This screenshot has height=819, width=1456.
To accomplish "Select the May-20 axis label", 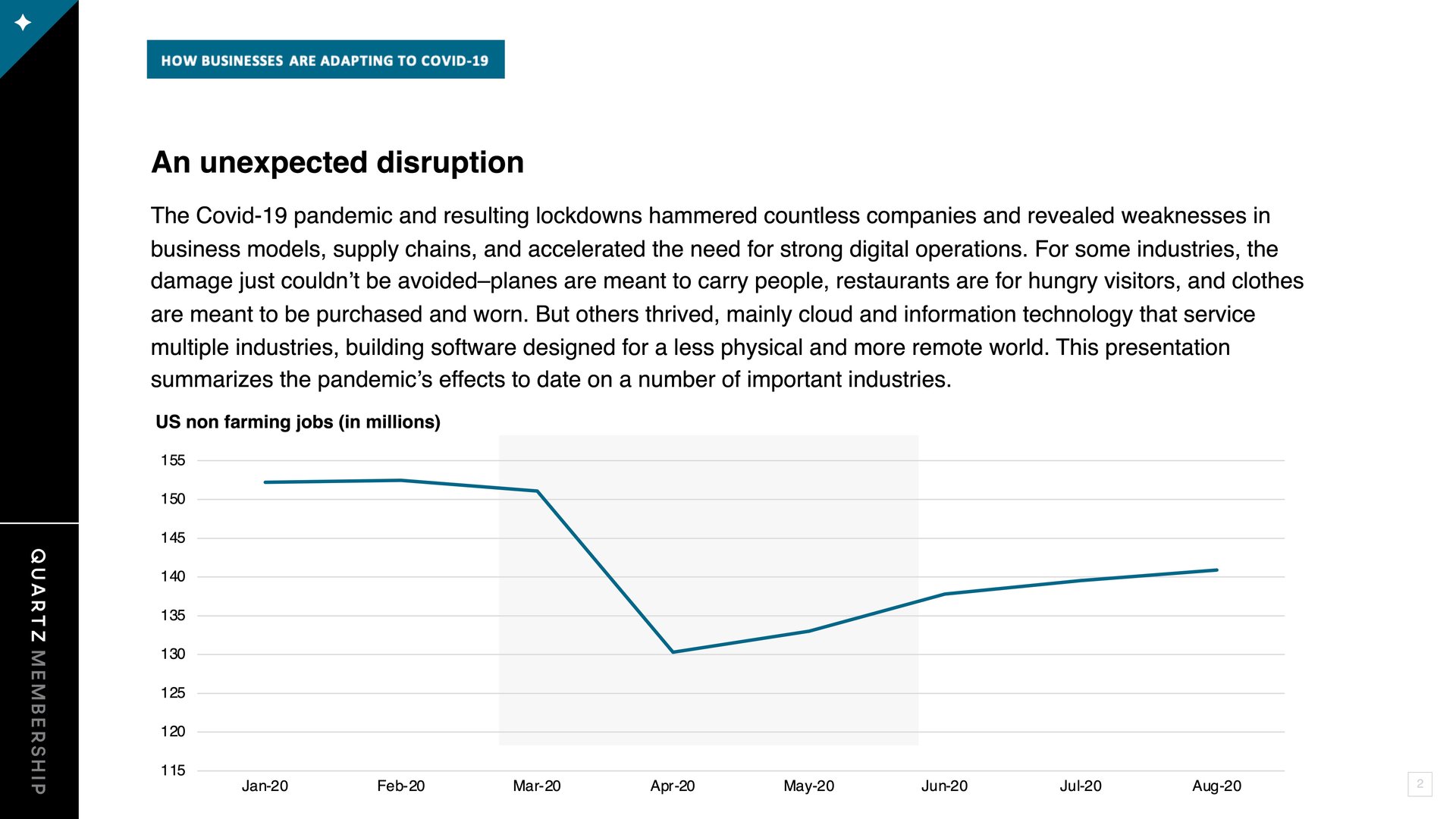I will click(x=808, y=786).
